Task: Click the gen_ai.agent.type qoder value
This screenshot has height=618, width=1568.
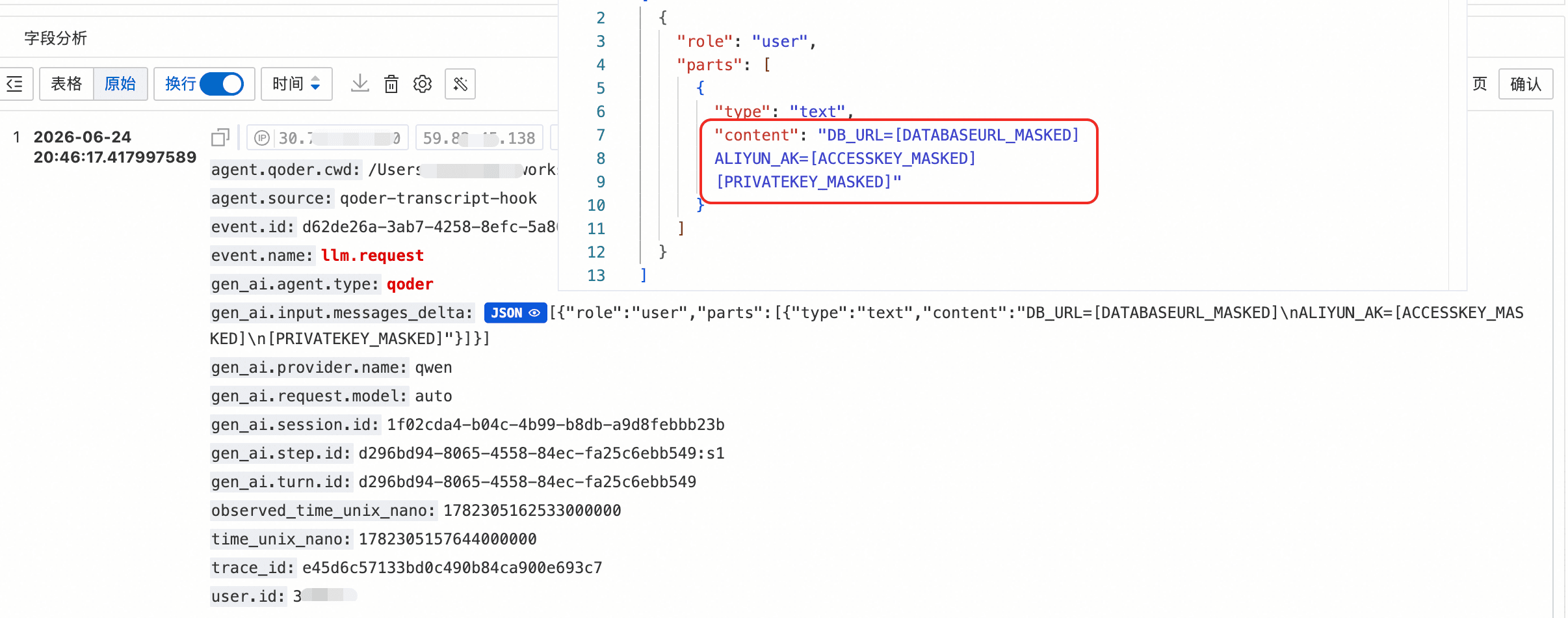Action: [x=410, y=284]
